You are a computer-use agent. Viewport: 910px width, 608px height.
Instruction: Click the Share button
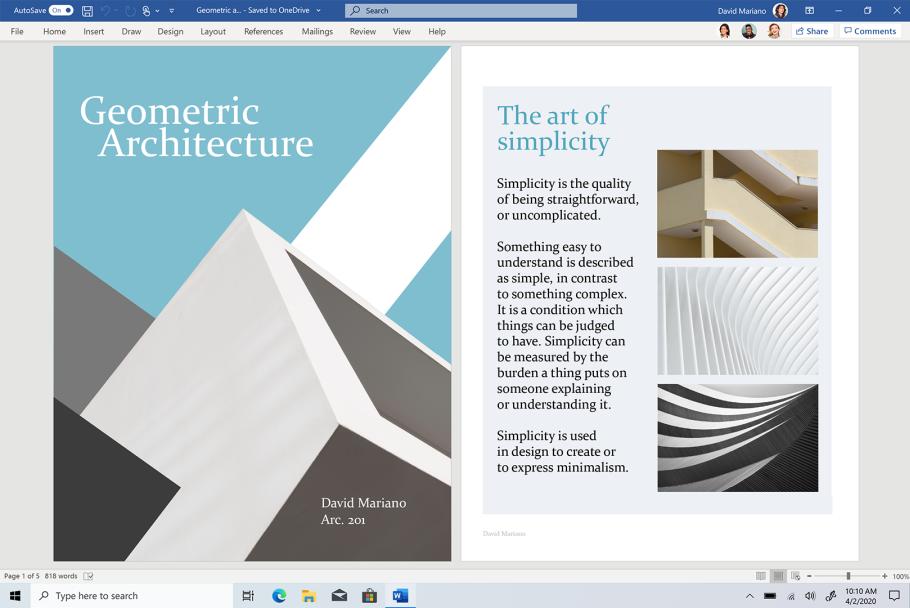811,31
